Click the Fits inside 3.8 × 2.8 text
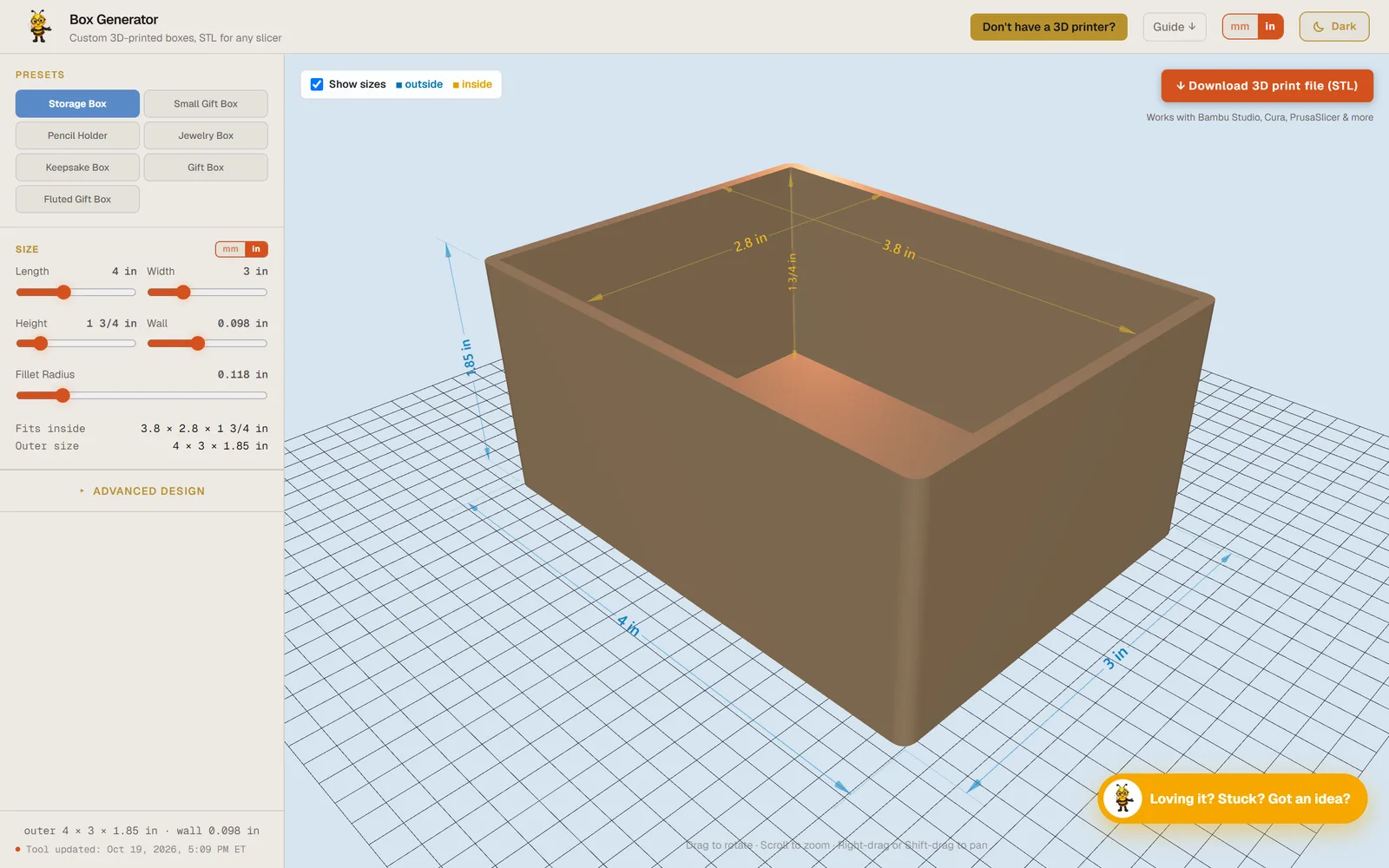The width and height of the screenshot is (1389, 868). pyautogui.click(x=204, y=429)
